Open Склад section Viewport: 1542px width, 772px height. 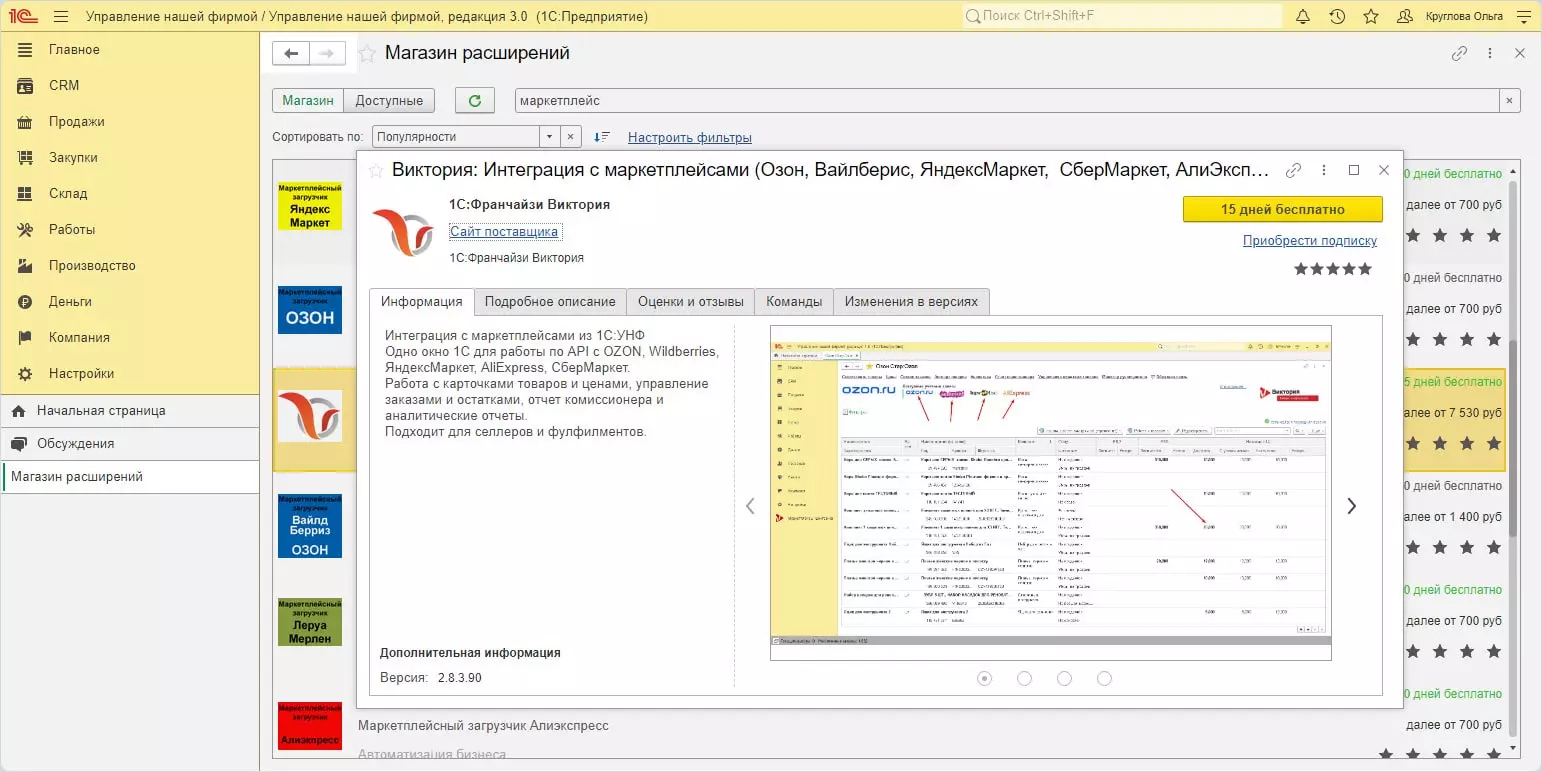click(x=130, y=194)
